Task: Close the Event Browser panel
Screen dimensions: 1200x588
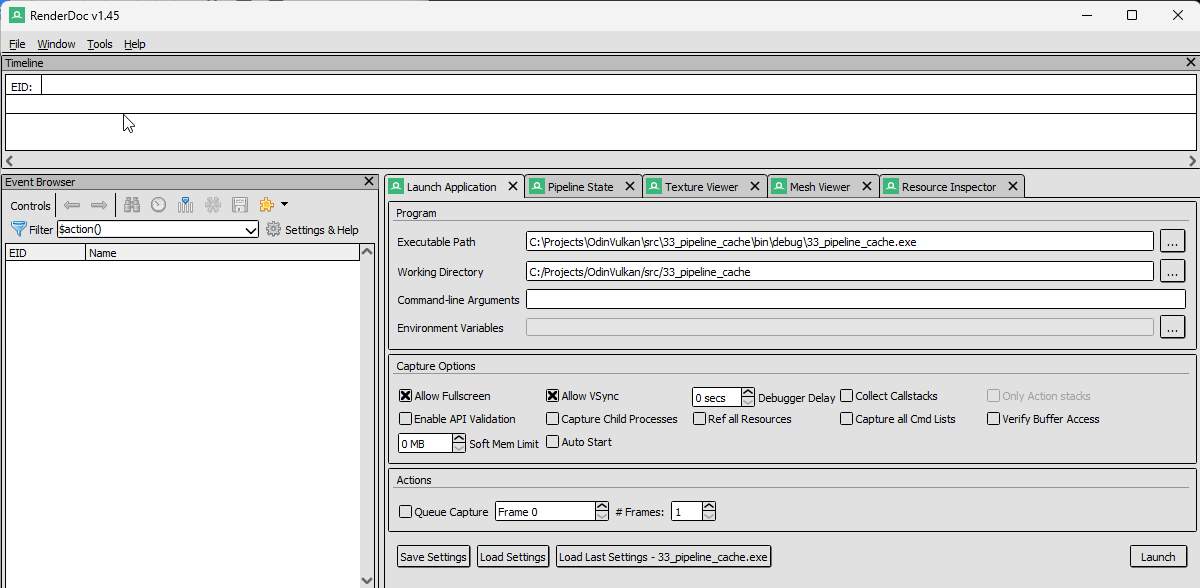Action: 367,182
